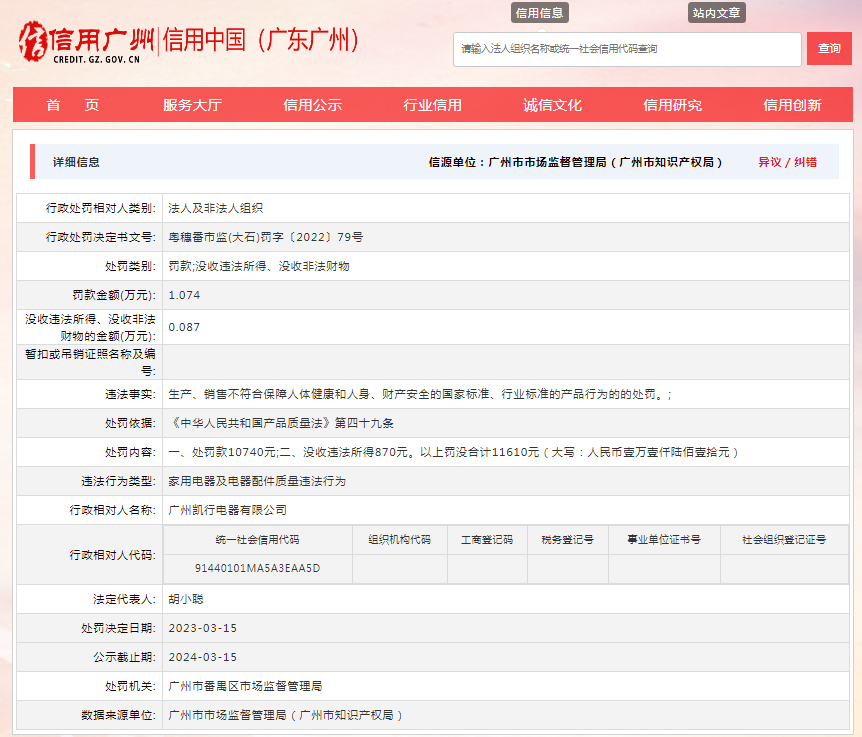862x737 pixels.
Task: Open the 站内文章 section button
Action: pos(716,13)
